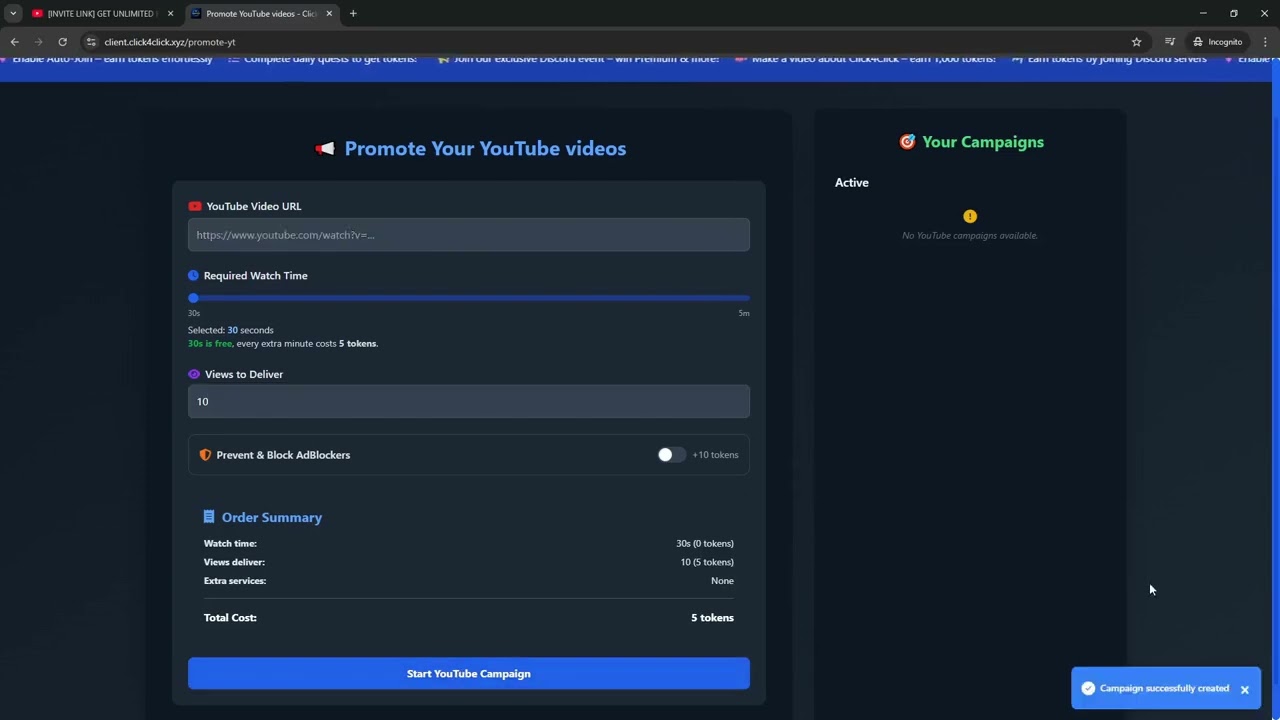Click the Views to Deliver input field
The image size is (1280, 720).
tap(468, 401)
